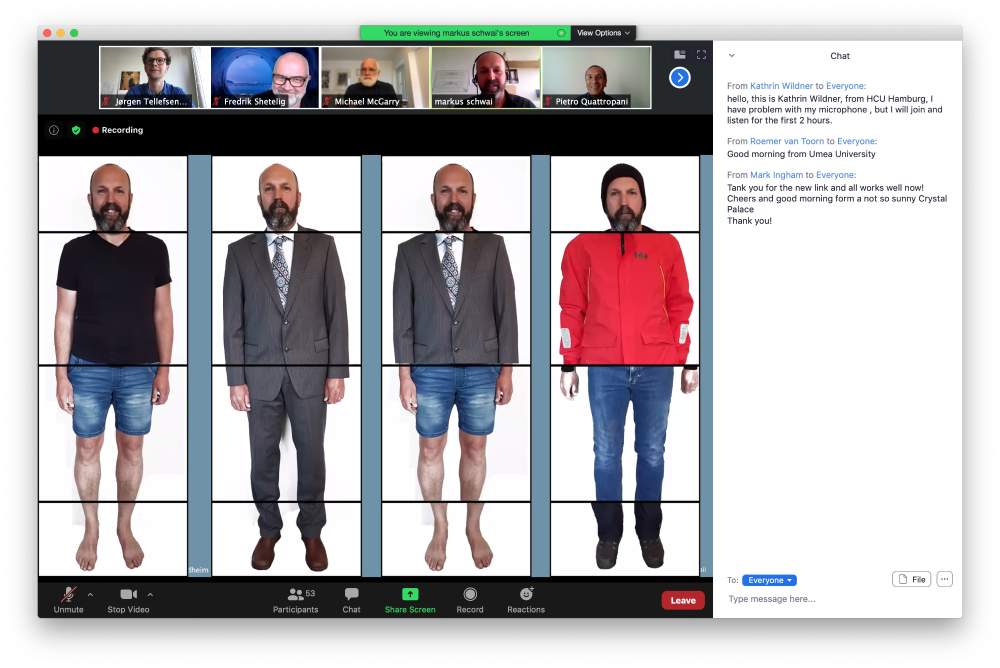Toggle Stop Video camera
1000x668 pixels.
pyautogui.click(x=129, y=594)
